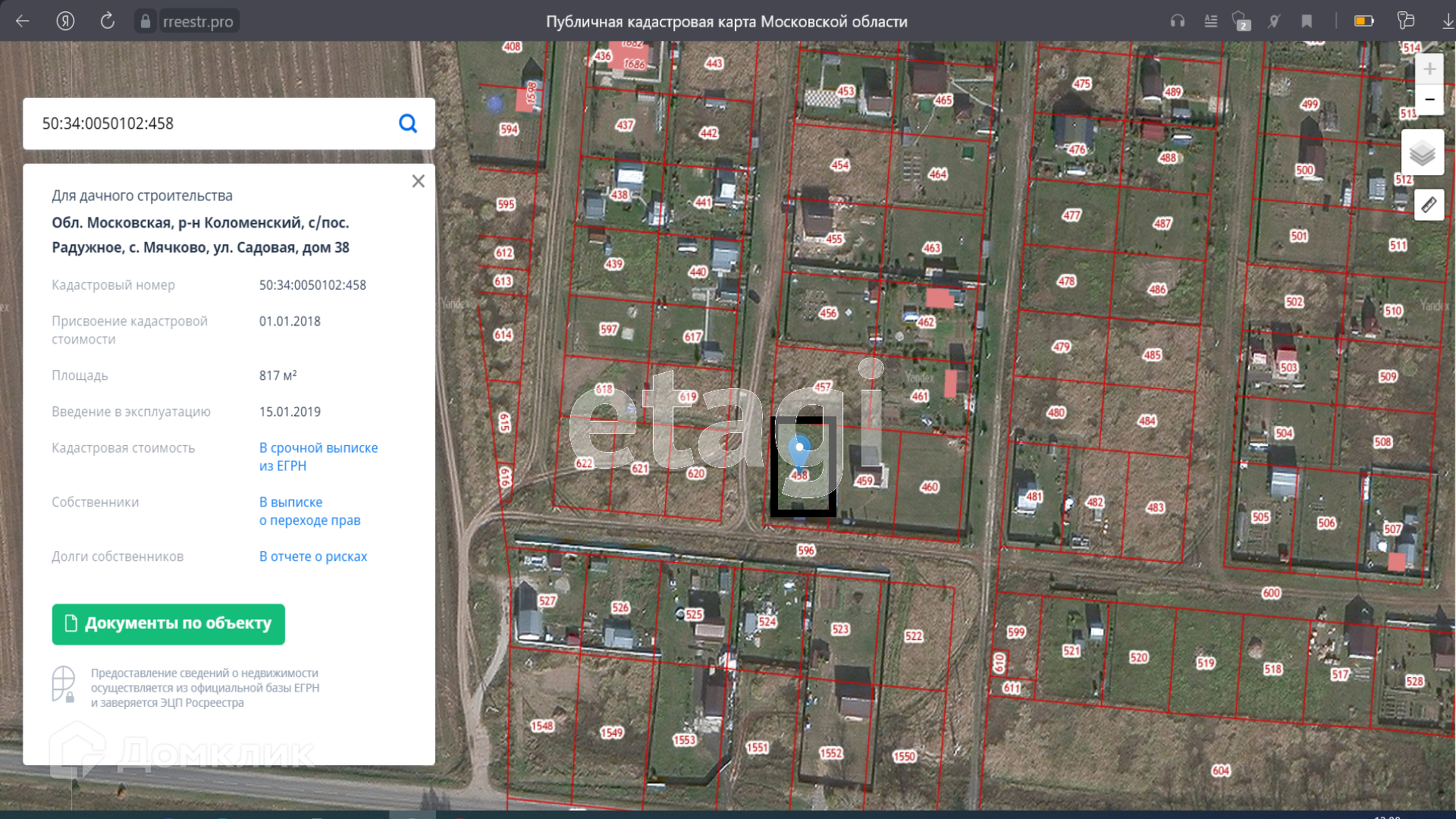Open the passwords and cards manager
The image size is (1456, 819).
point(1405,21)
